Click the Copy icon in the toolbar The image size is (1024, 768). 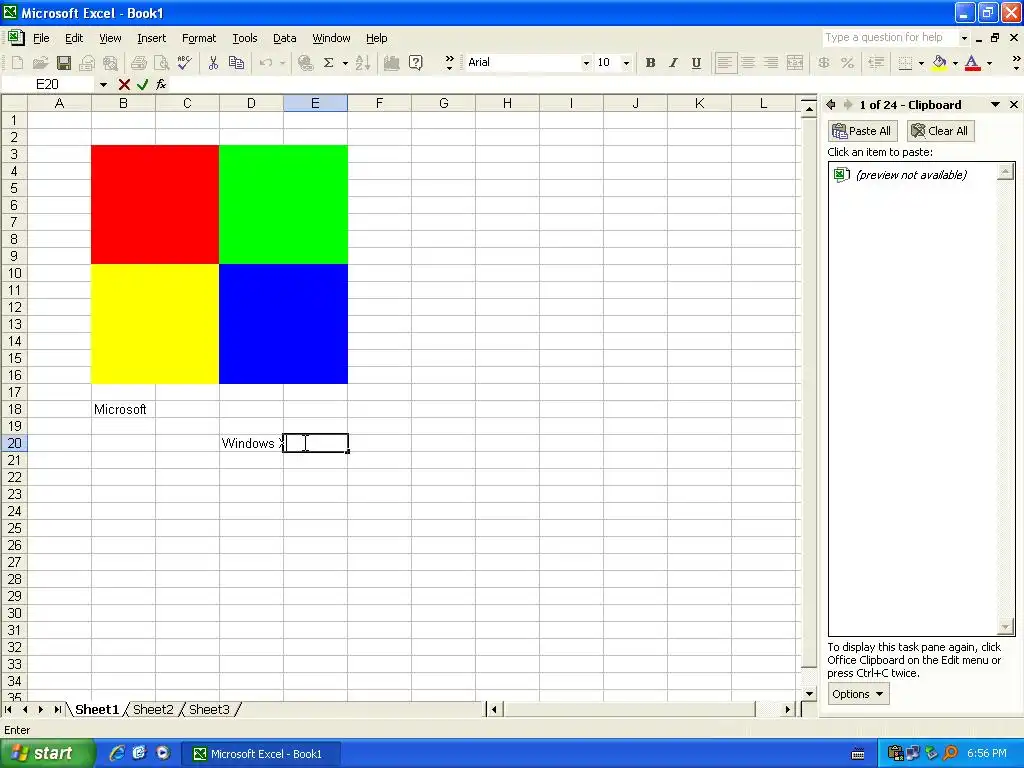(x=236, y=63)
